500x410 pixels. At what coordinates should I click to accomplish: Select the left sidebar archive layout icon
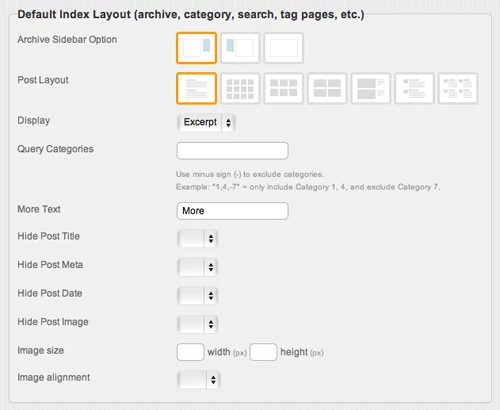240,48
